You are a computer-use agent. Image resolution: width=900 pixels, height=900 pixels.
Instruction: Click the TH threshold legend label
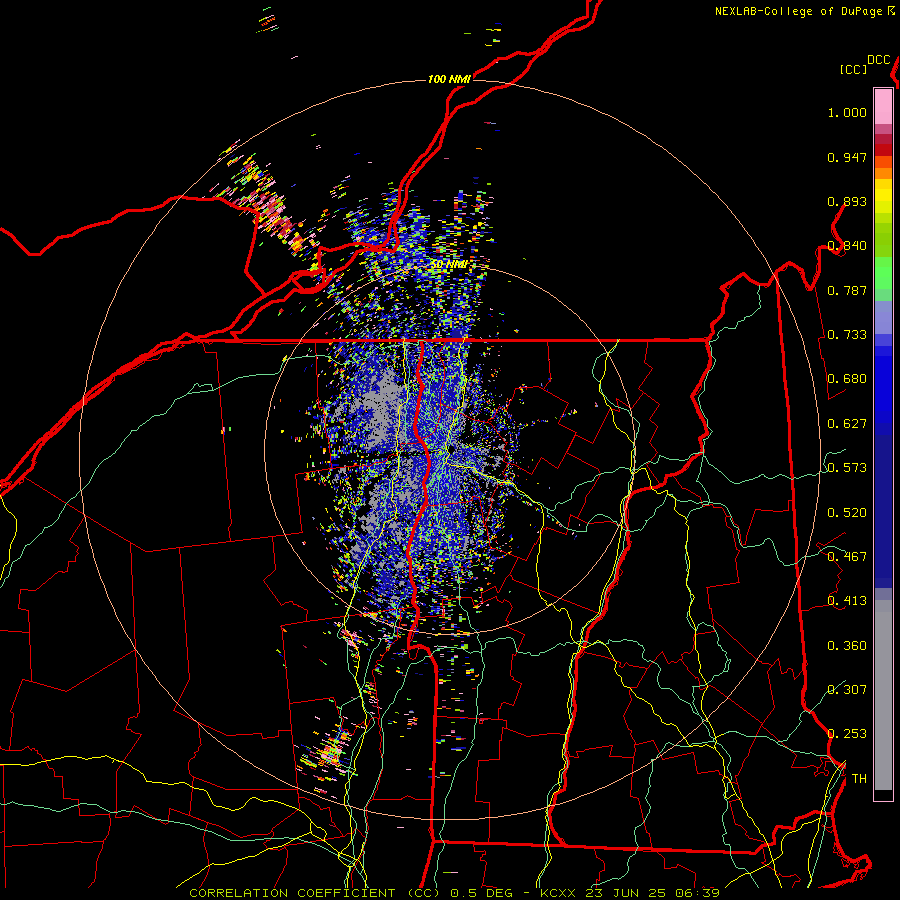coord(859,779)
